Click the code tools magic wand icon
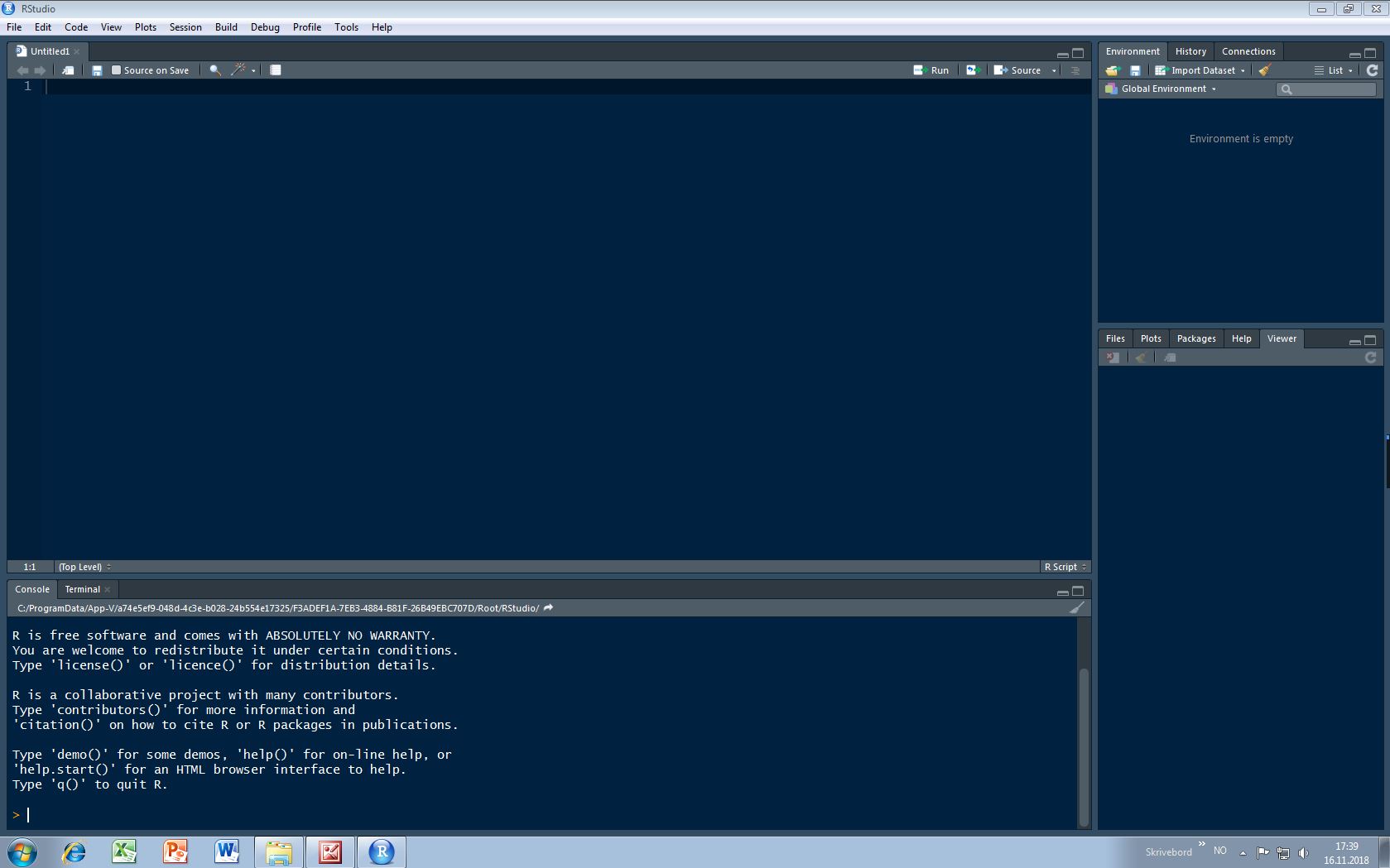The height and width of the screenshot is (868, 1390). click(x=238, y=70)
